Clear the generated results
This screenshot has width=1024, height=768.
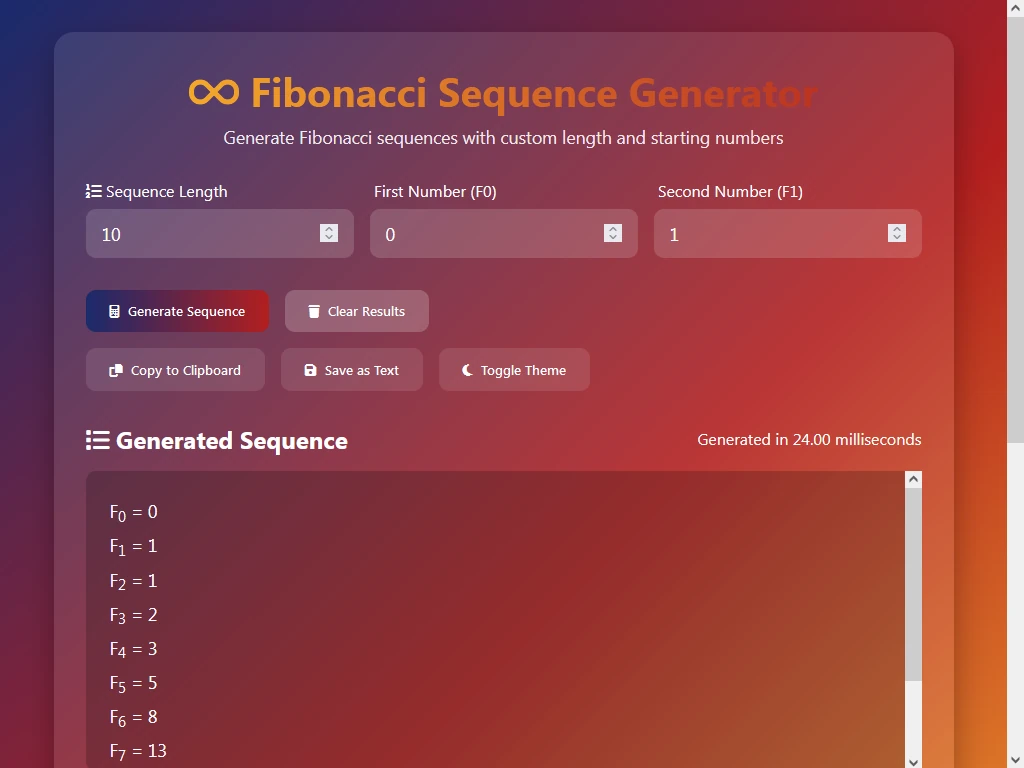[x=356, y=310]
